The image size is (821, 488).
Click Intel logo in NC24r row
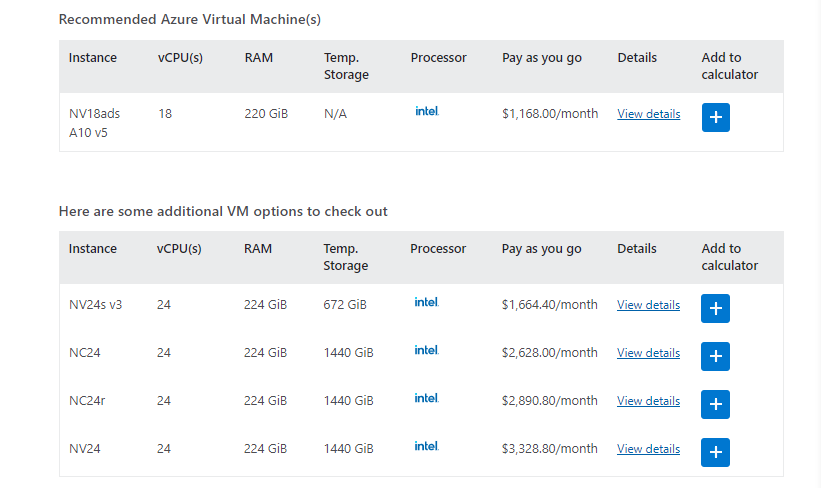click(427, 398)
